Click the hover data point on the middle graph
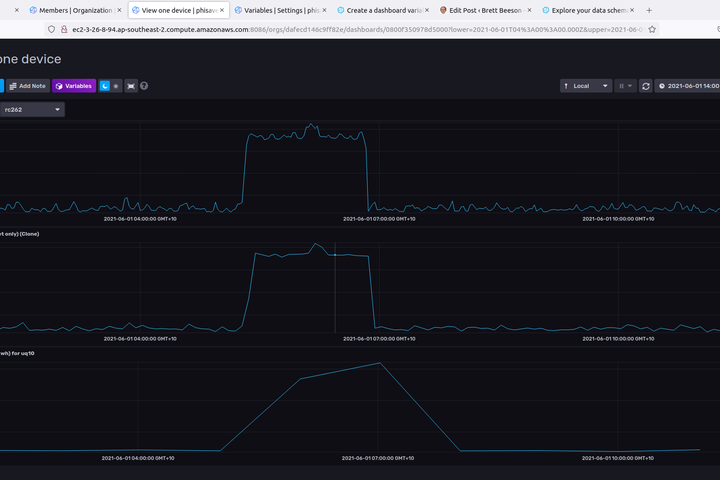The width and height of the screenshot is (720, 480). tap(335, 254)
